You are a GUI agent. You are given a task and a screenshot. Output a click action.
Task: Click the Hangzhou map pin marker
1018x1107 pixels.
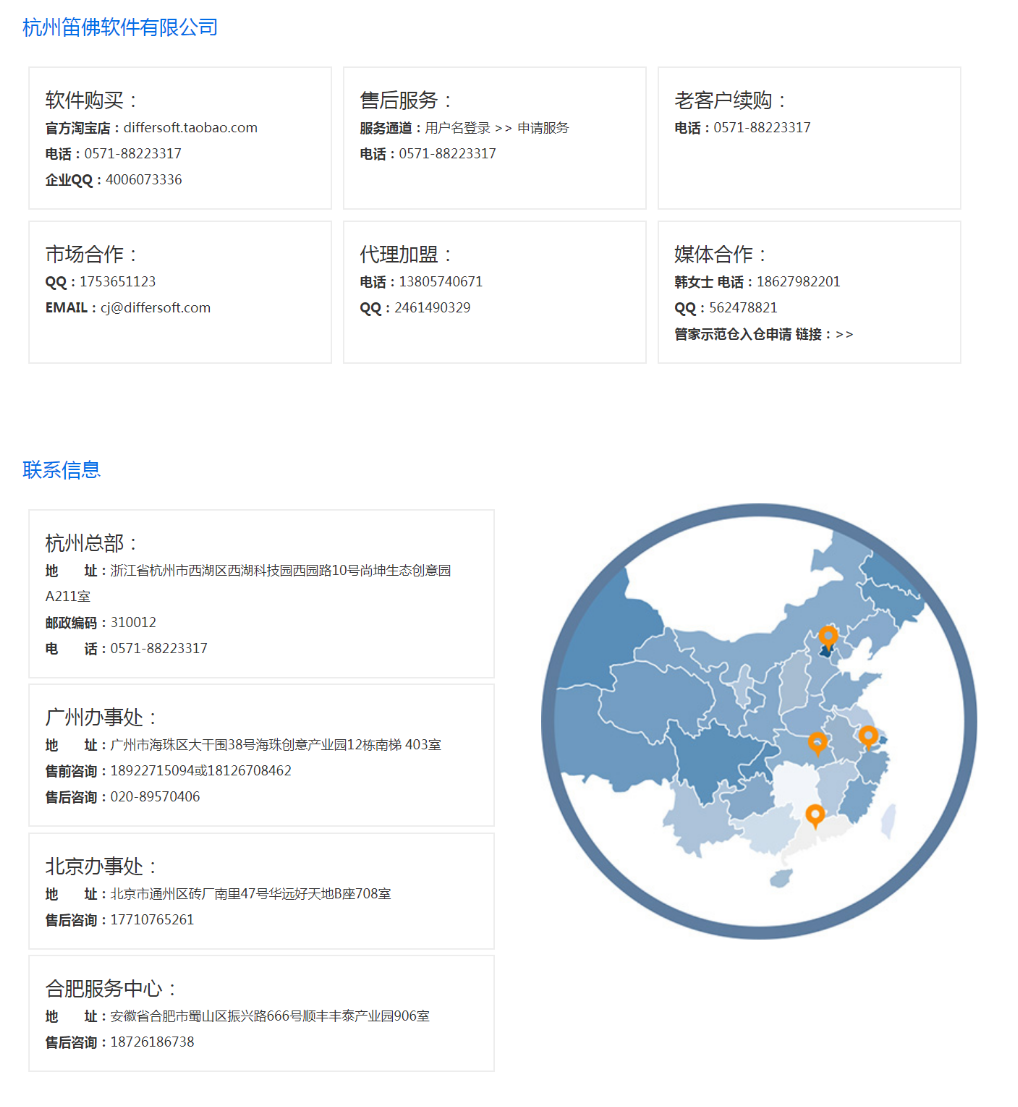click(x=868, y=738)
